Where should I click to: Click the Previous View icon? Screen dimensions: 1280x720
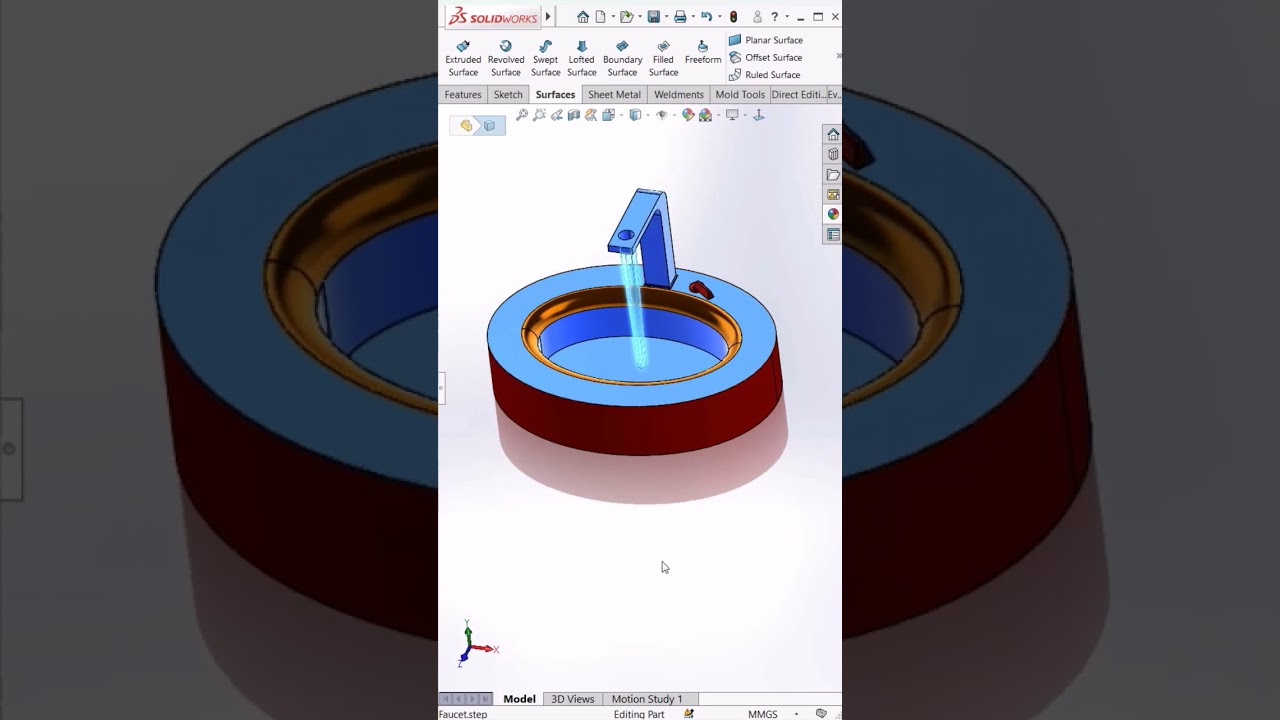556,115
